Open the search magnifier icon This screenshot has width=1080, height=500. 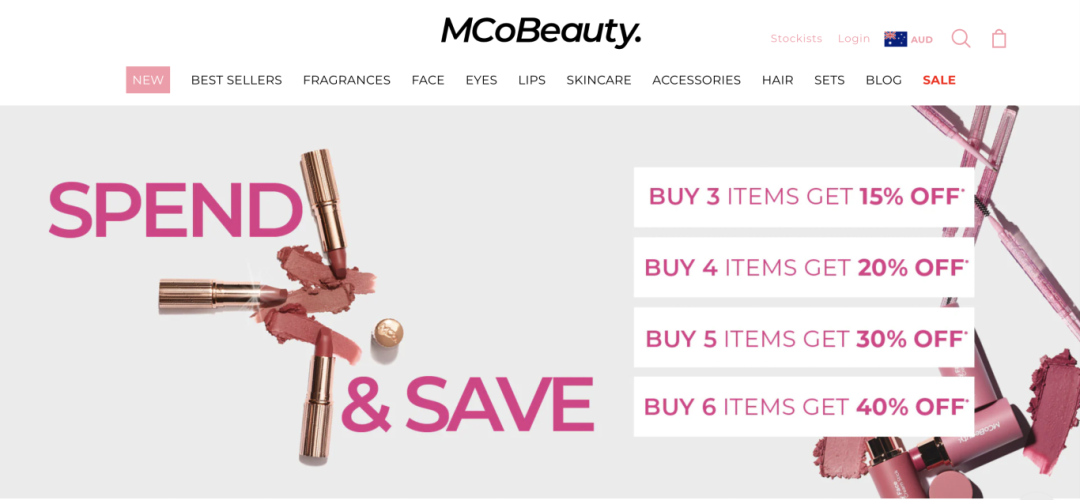961,39
